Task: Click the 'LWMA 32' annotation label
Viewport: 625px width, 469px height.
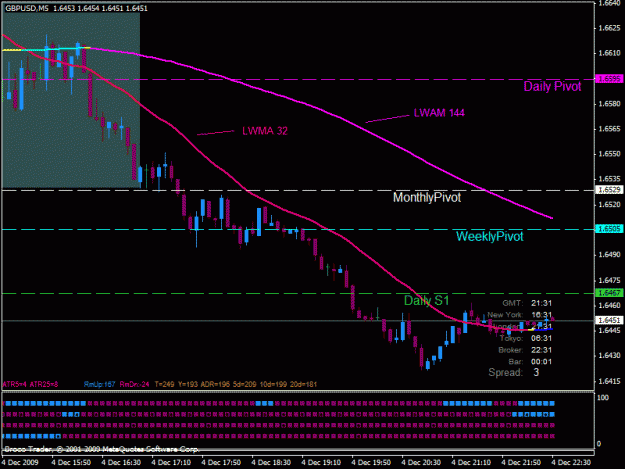Action: 265,131
